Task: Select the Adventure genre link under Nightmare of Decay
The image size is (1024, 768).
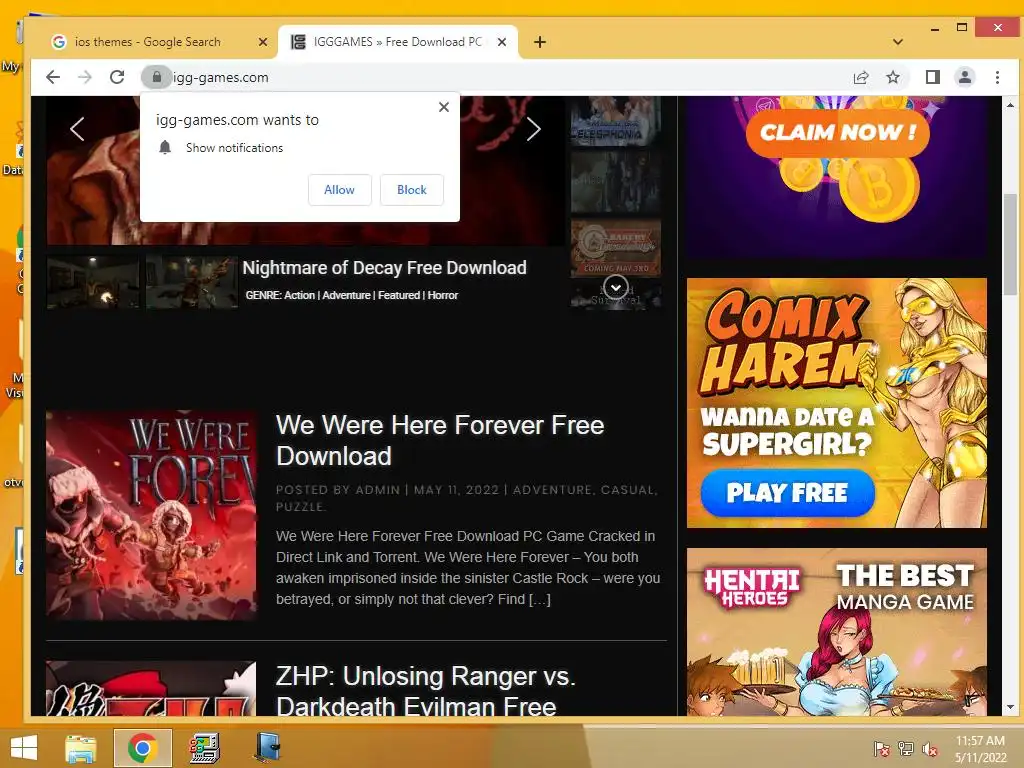Action: tap(346, 295)
